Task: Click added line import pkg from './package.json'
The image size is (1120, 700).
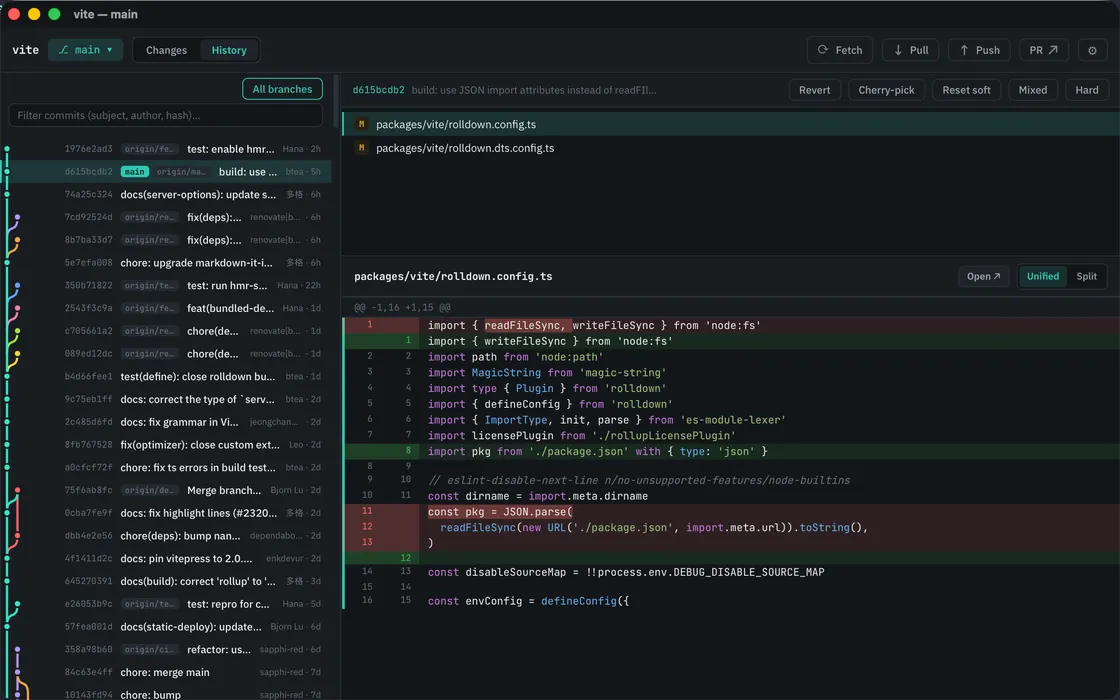Action: click(x=731, y=451)
